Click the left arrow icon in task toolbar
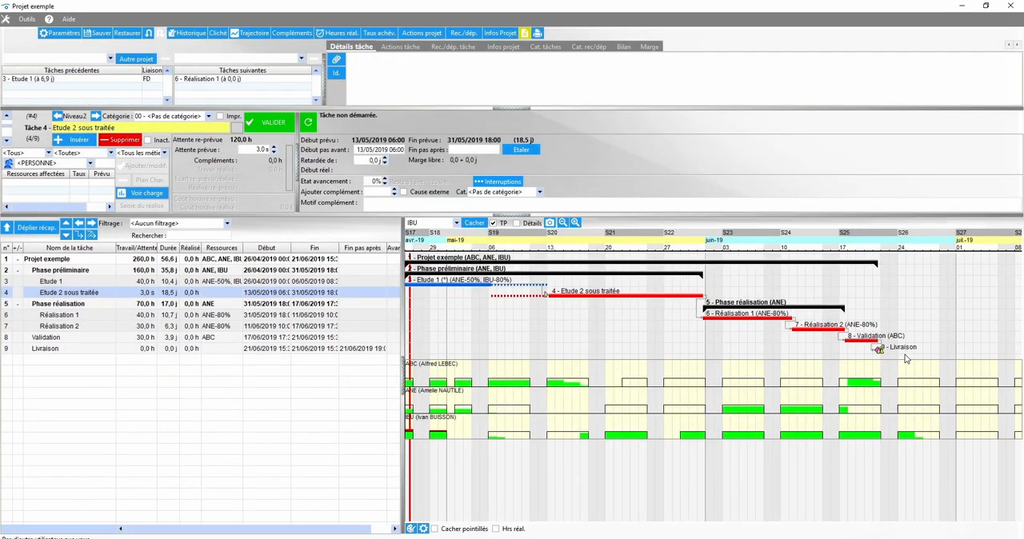 coord(78,223)
